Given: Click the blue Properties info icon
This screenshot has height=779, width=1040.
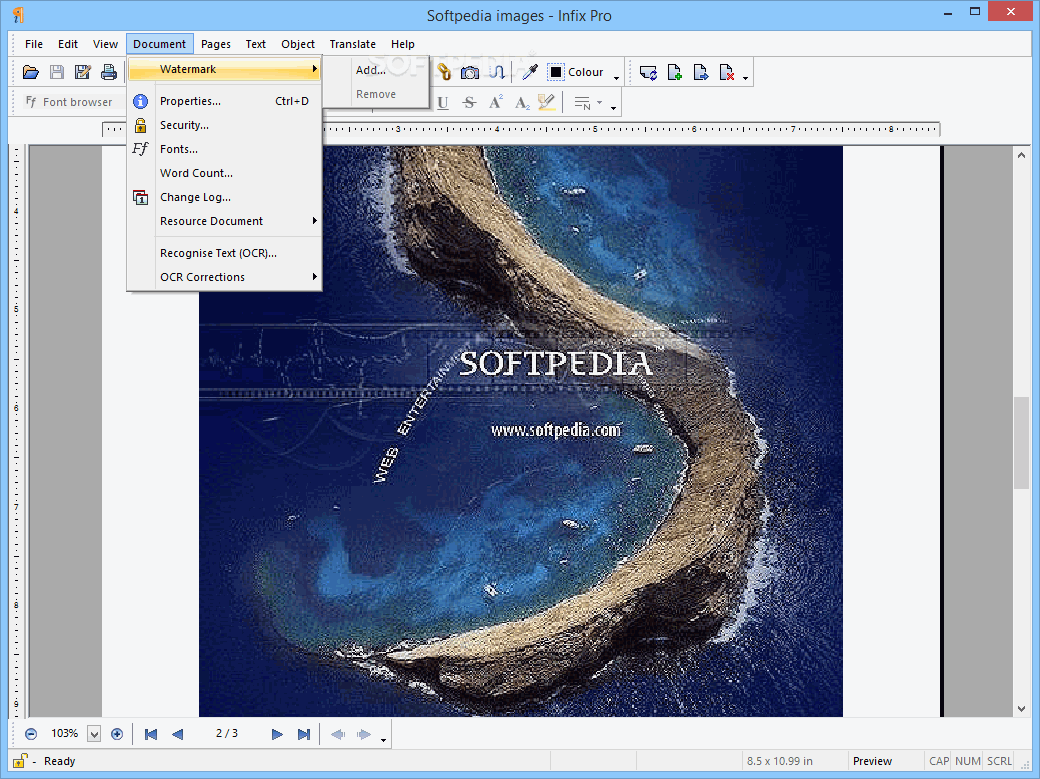Looking at the screenshot, I should 141,101.
